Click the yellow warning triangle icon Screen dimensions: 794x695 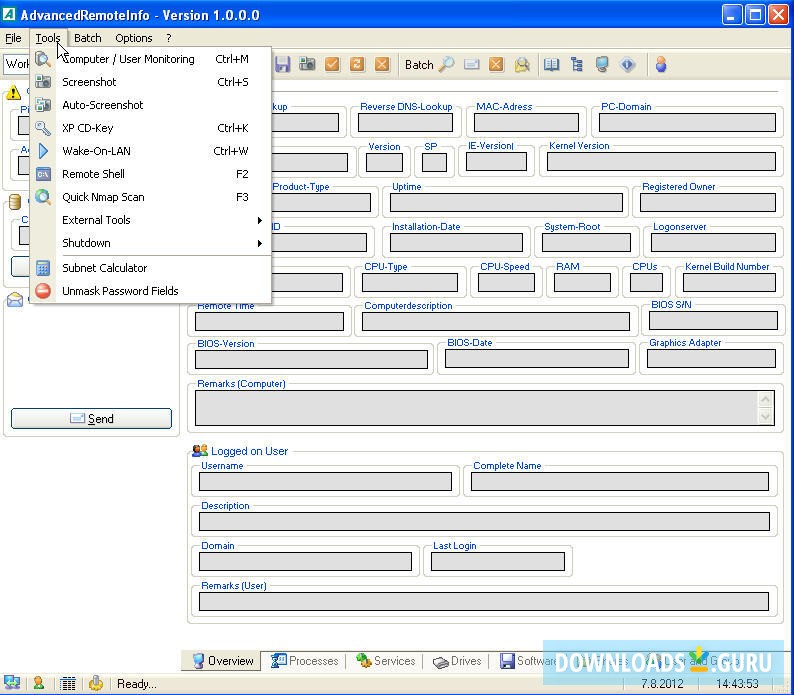13,93
